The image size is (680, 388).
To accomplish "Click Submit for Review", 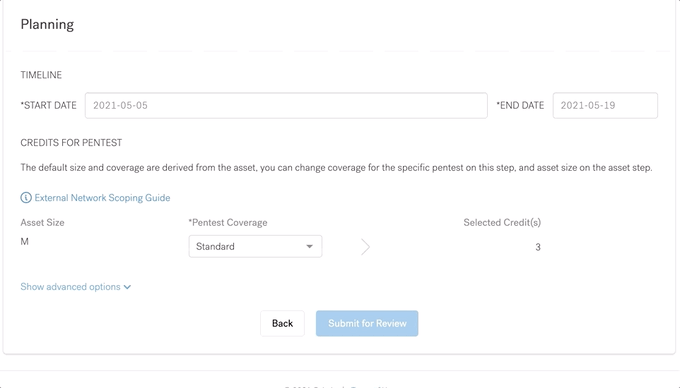I will (367, 323).
